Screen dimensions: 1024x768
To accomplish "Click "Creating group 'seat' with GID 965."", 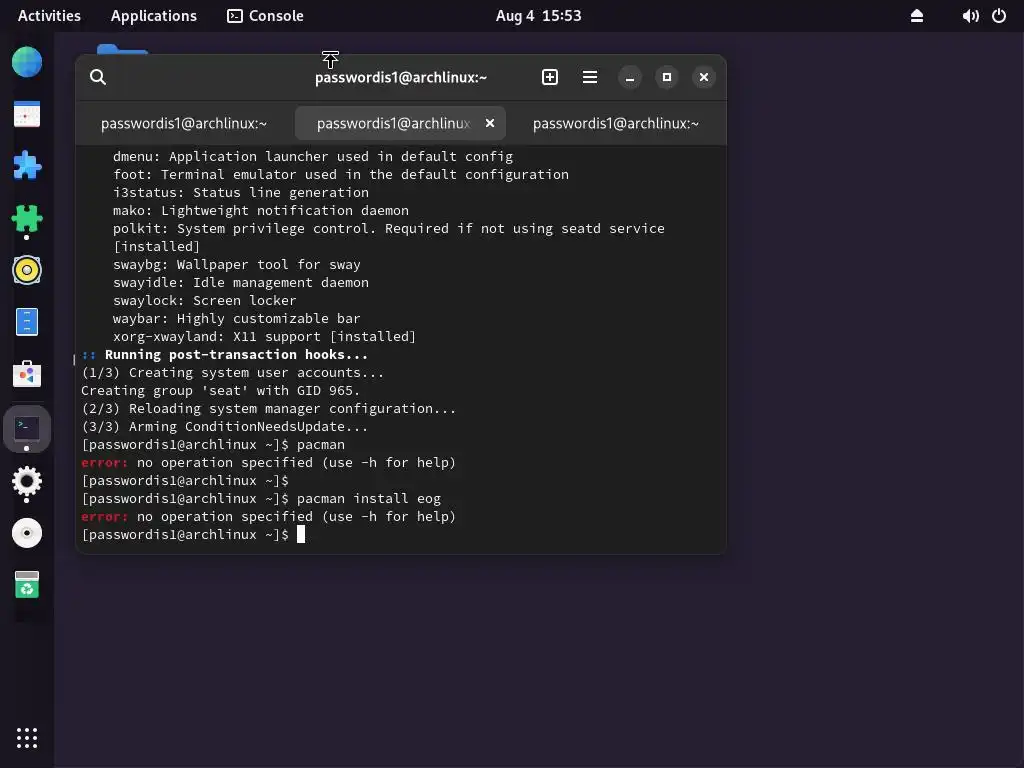I will tap(221, 391).
